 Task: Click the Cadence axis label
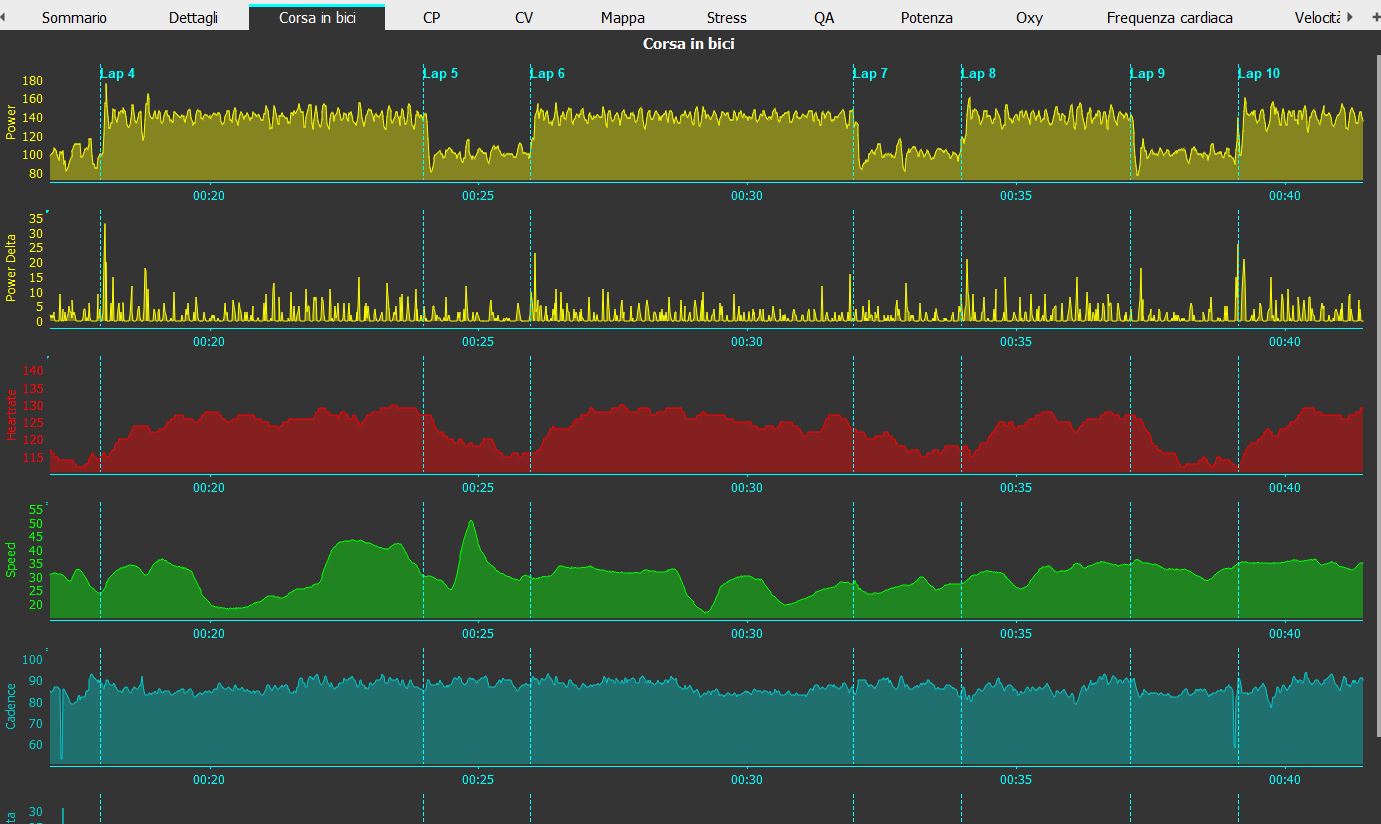pos(11,706)
